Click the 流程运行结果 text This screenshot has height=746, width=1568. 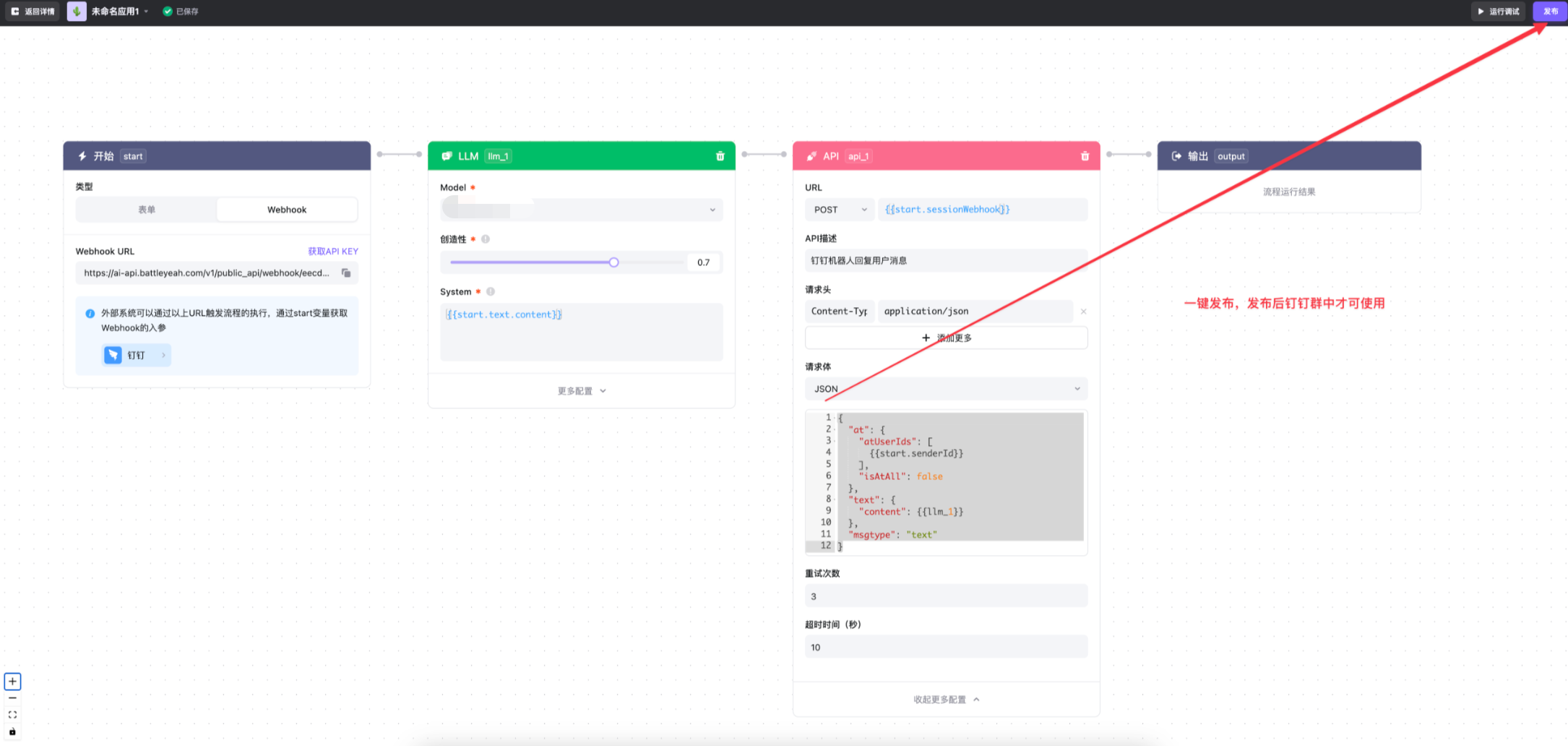tap(1289, 192)
